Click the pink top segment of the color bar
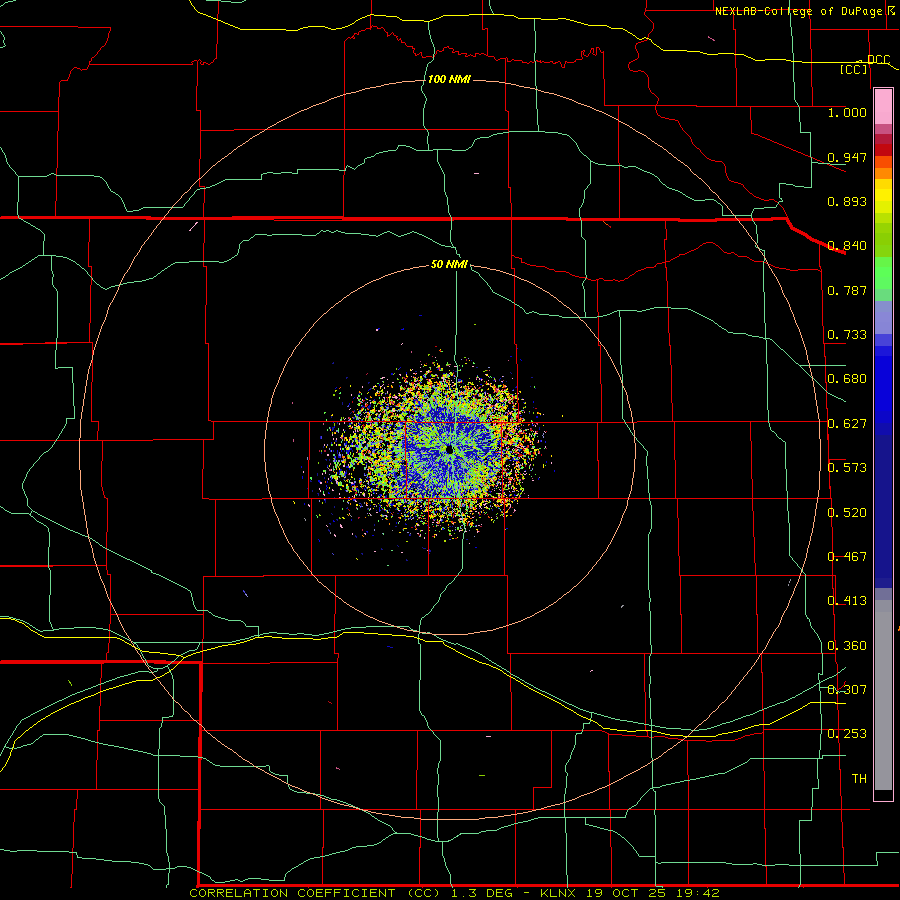 point(883,107)
